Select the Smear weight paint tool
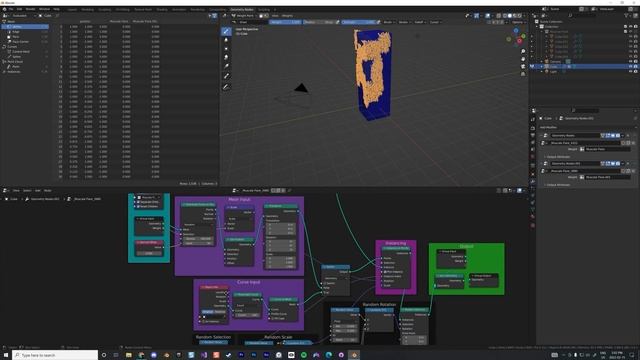The image size is (640, 360). pyautogui.click(x=226, y=57)
